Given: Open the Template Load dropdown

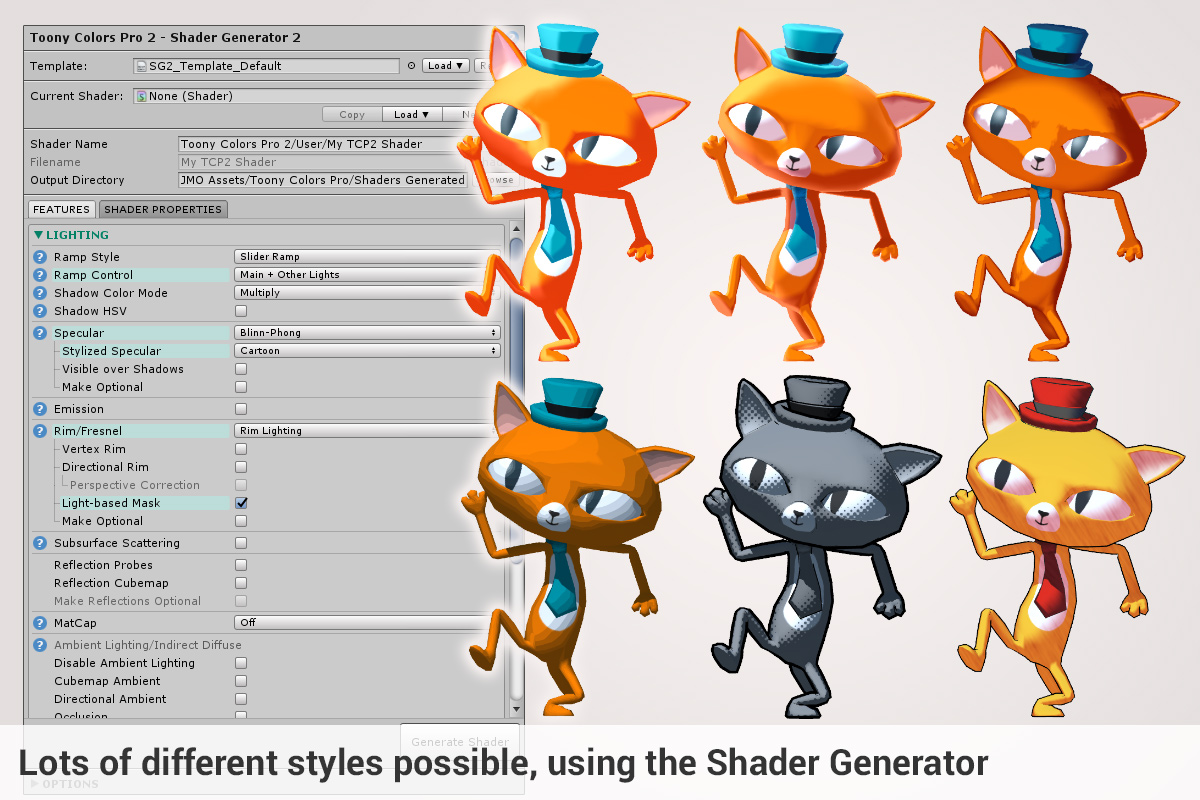Looking at the screenshot, I should 446,66.
